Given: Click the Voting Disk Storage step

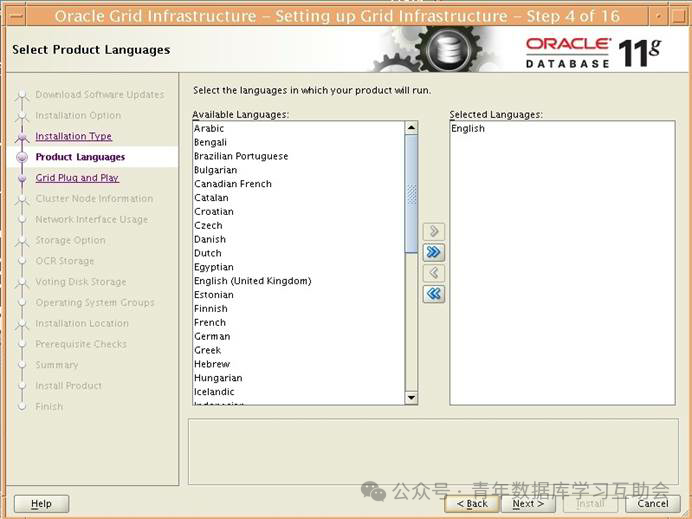Looking at the screenshot, I should [81, 282].
